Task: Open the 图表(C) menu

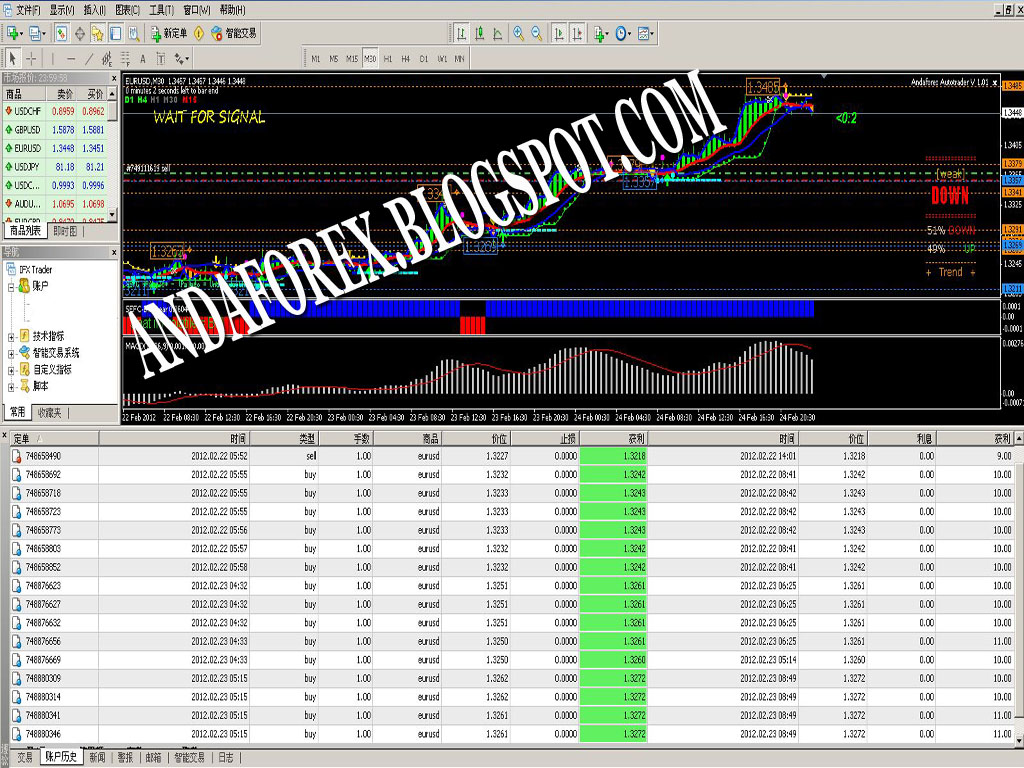Action: coord(127,10)
